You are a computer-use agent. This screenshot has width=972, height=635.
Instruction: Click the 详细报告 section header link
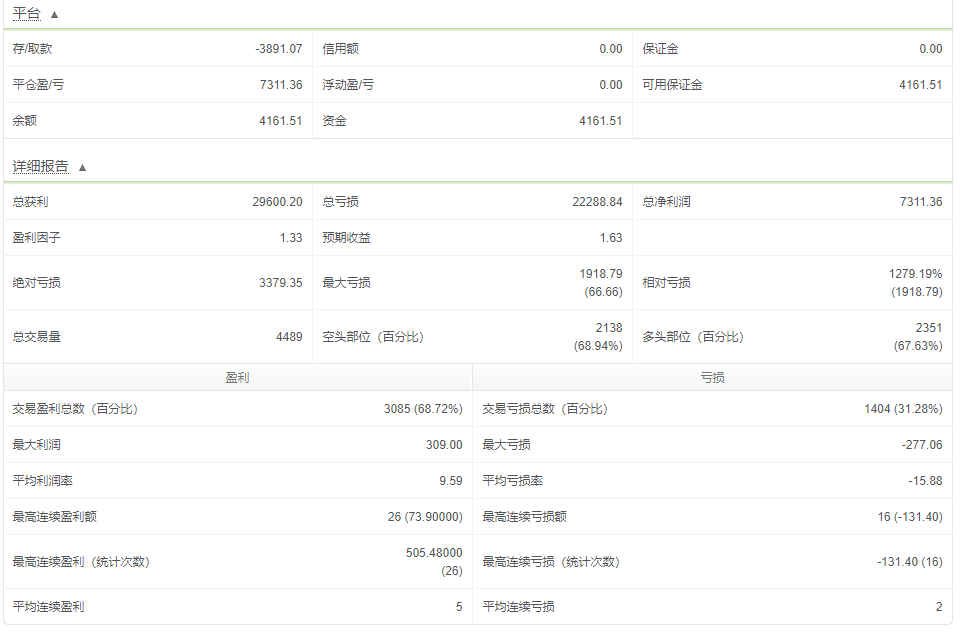(x=40, y=167)
